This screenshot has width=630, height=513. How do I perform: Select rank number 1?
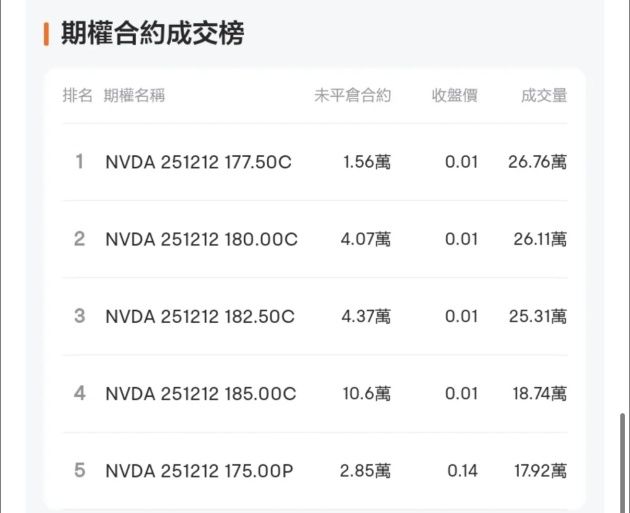tap(80, 162)
